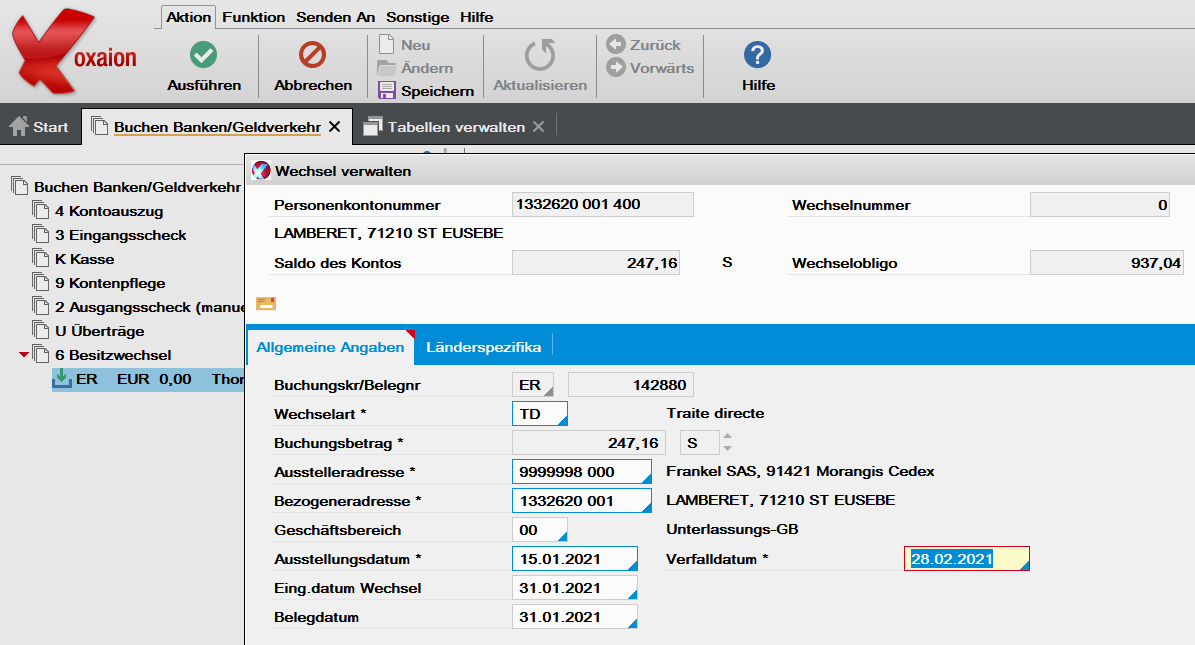Screen dimensions: 1195x645
Task: Click the Verfalldatum field 28.02.2021
Action: tap(966, 559)
